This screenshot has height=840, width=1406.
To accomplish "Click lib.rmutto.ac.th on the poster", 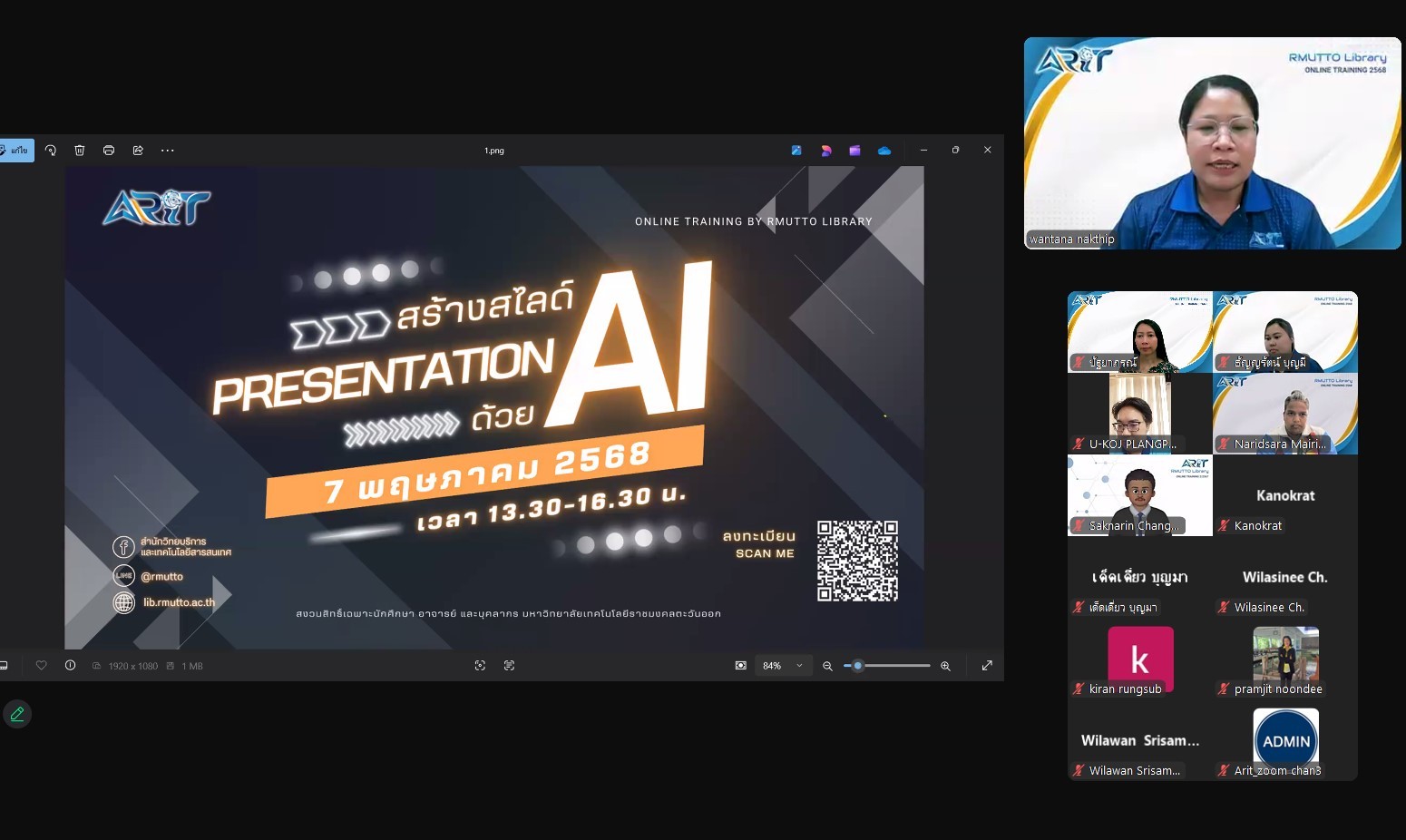I will (x=180, y=602).
